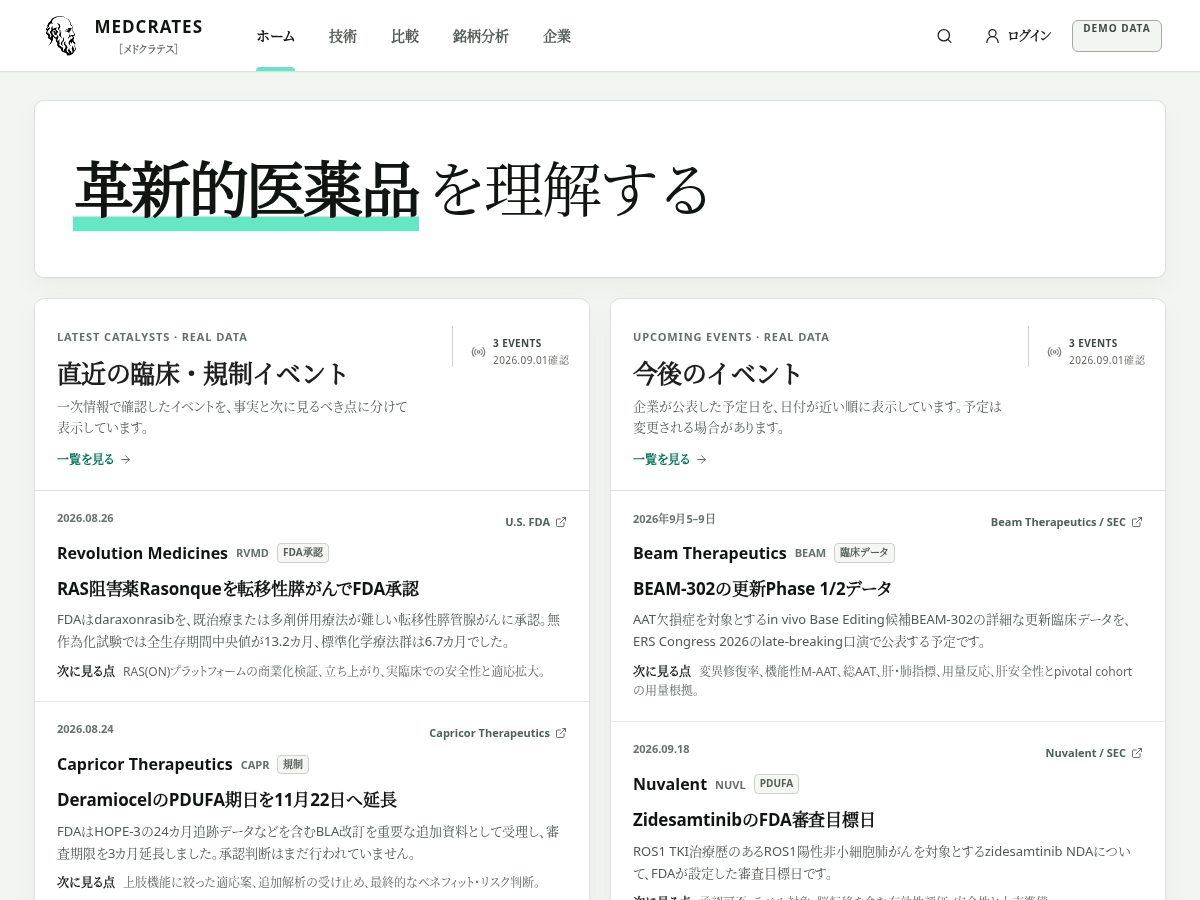Click arrow beside 一覧を見る in upcoming events
This screenshot has height=900, width=1200.
click(x=701, y=460)
